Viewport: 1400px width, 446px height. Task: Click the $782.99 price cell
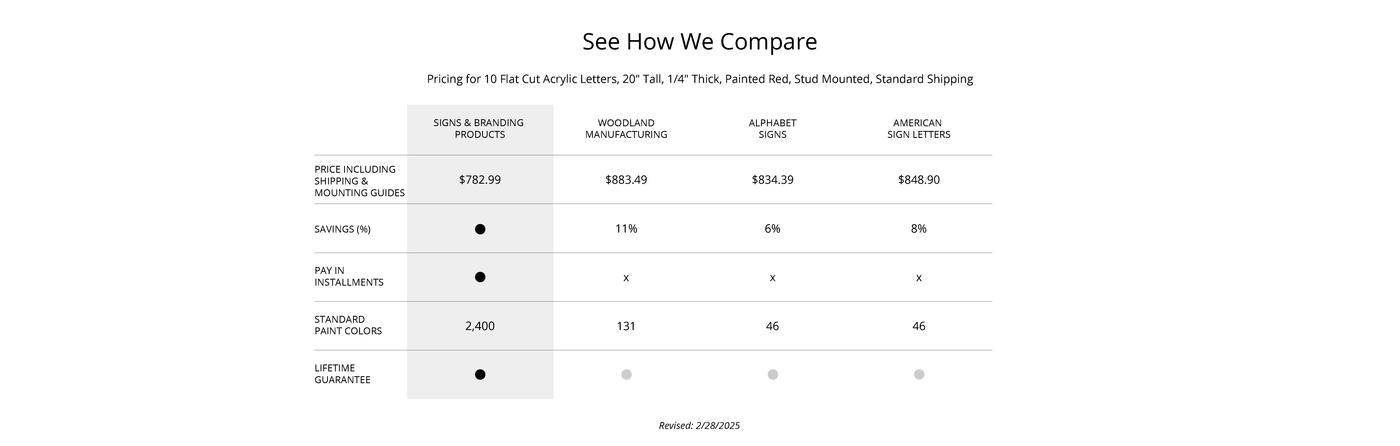tap(480, 180)
